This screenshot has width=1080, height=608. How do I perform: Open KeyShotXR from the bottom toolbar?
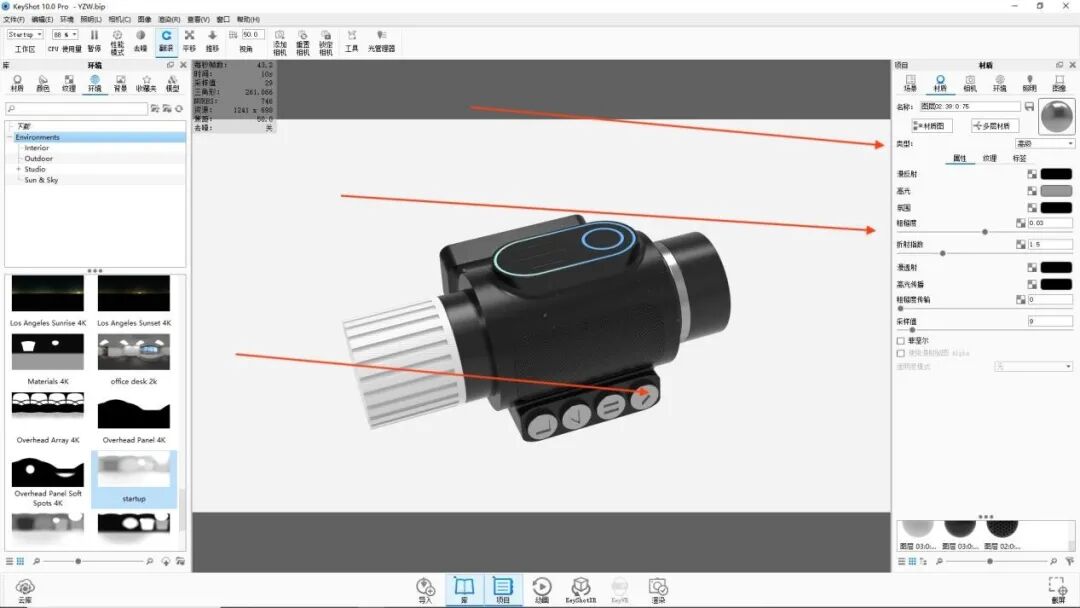coord(581,587)
